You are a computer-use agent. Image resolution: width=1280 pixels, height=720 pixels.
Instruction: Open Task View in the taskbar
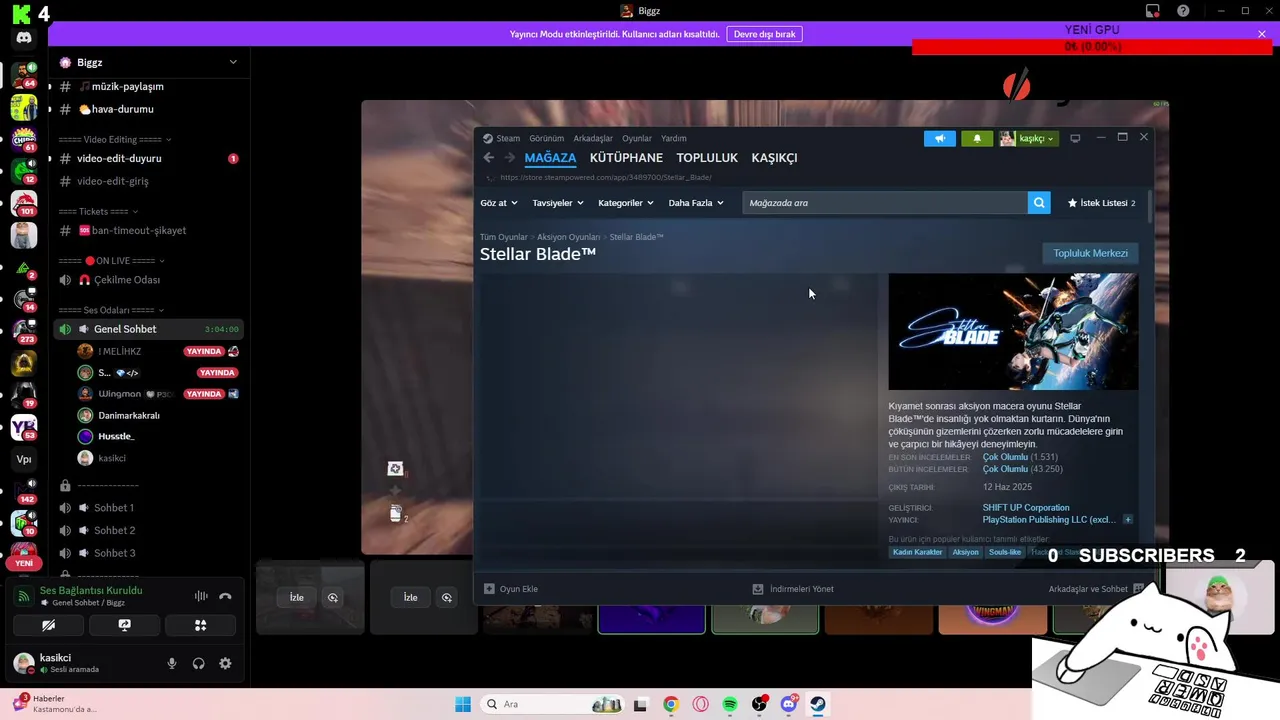click(641, 704)
